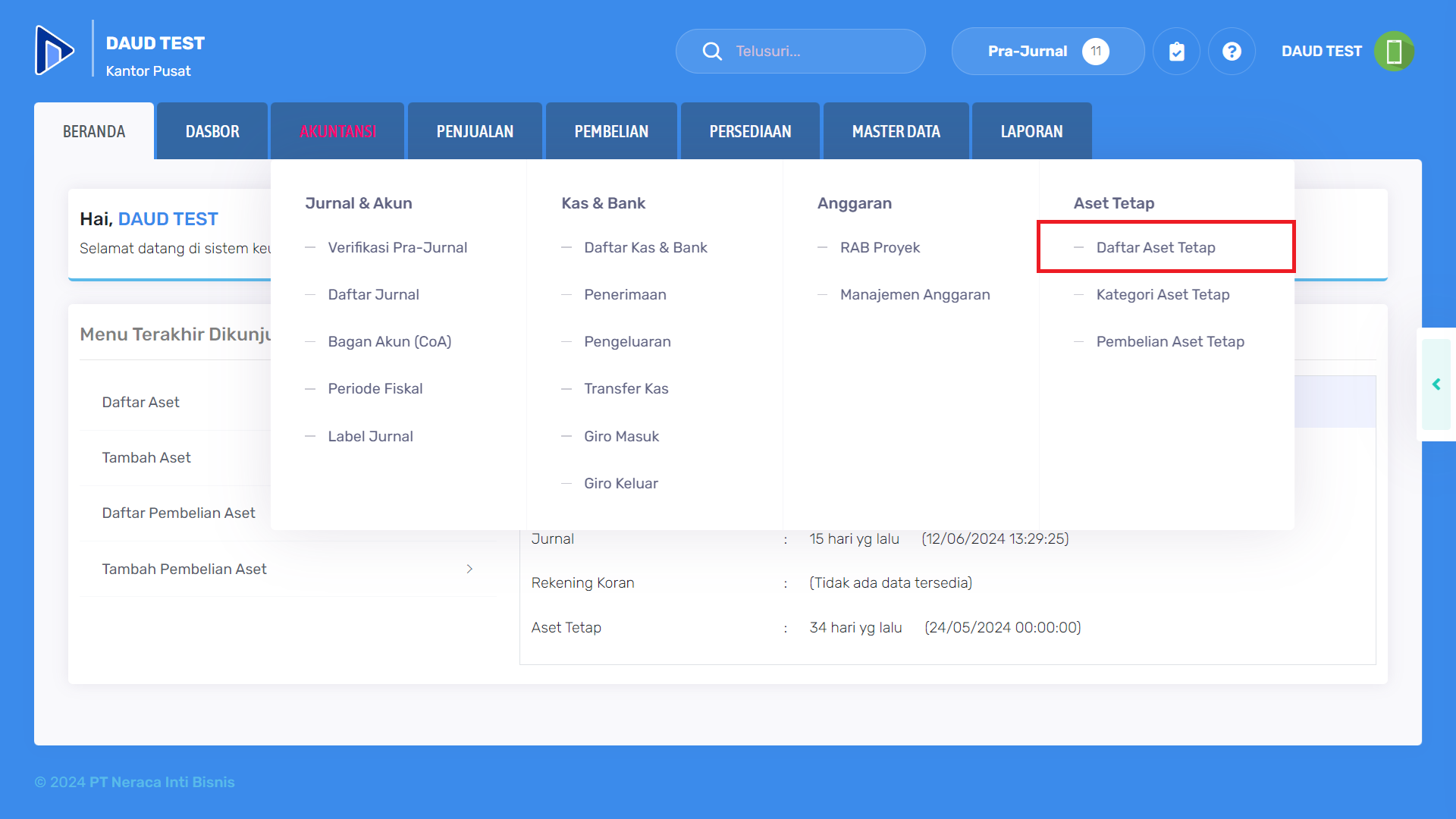The width and height of the screenshot is (1456, 819).
Task: Click chevron next to Tambah Pembelian Aset
Action: [469, 569]
